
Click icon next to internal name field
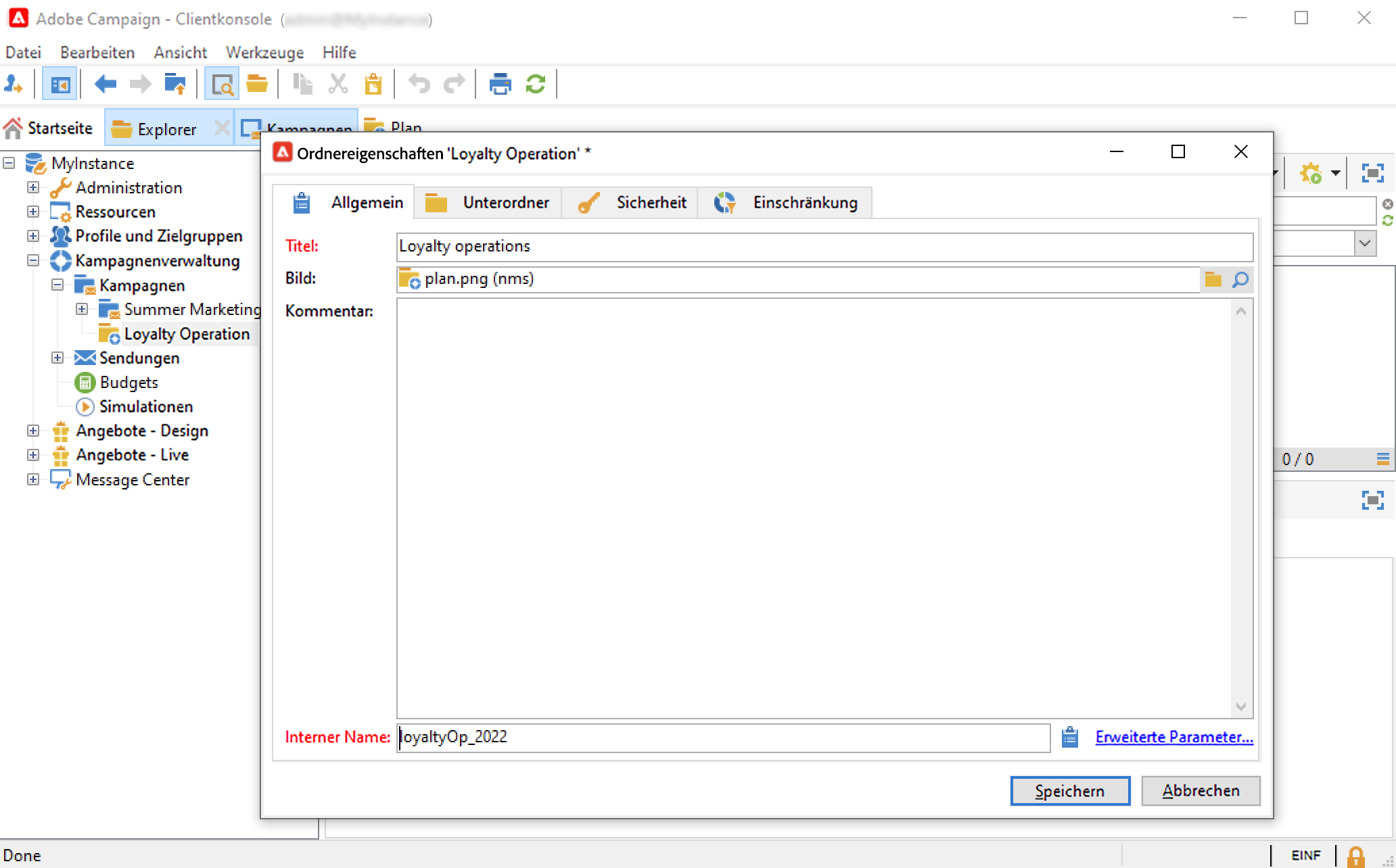click(1069, 737)
